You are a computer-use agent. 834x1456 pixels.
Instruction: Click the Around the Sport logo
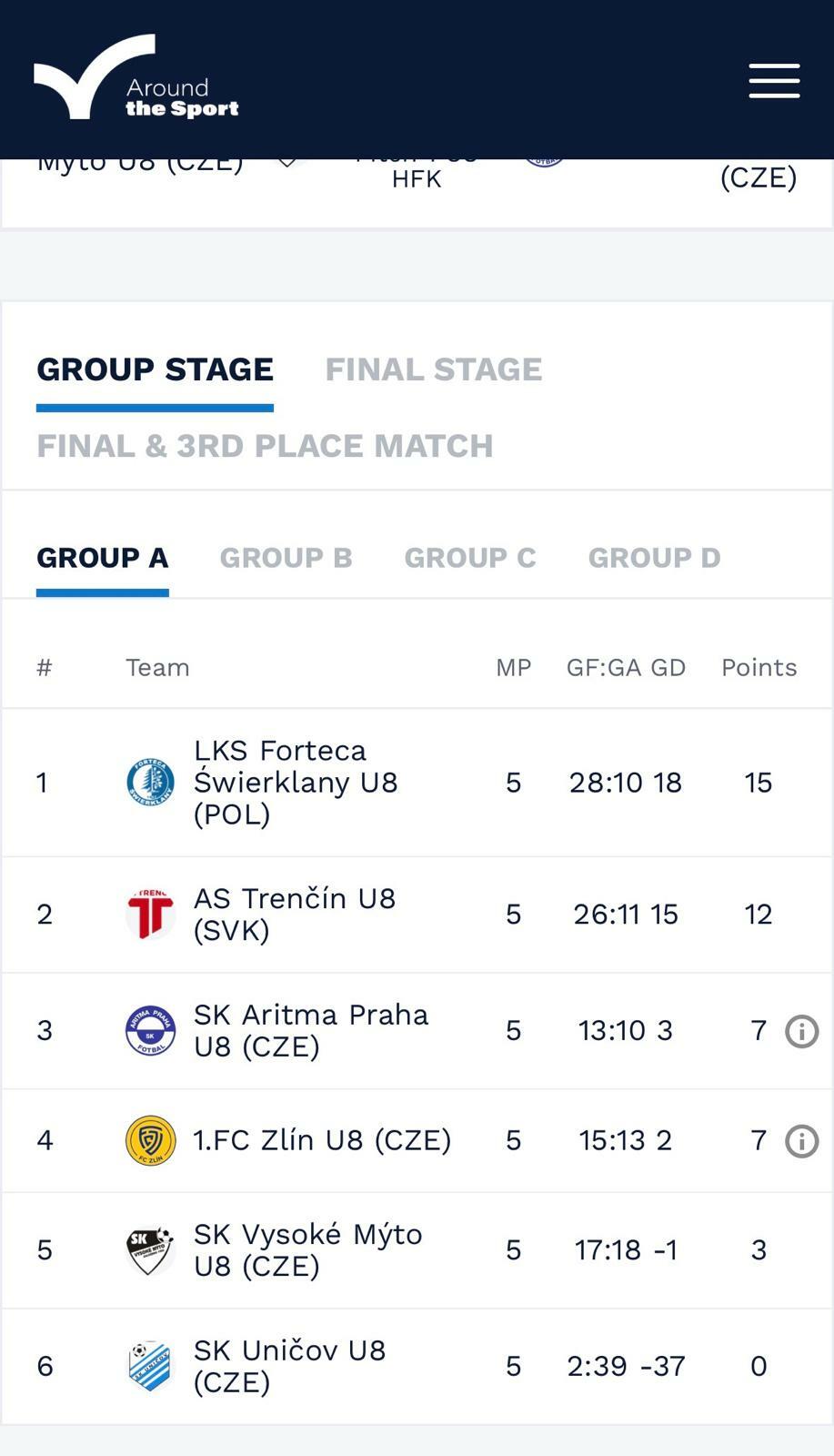(x=136, y=79)
